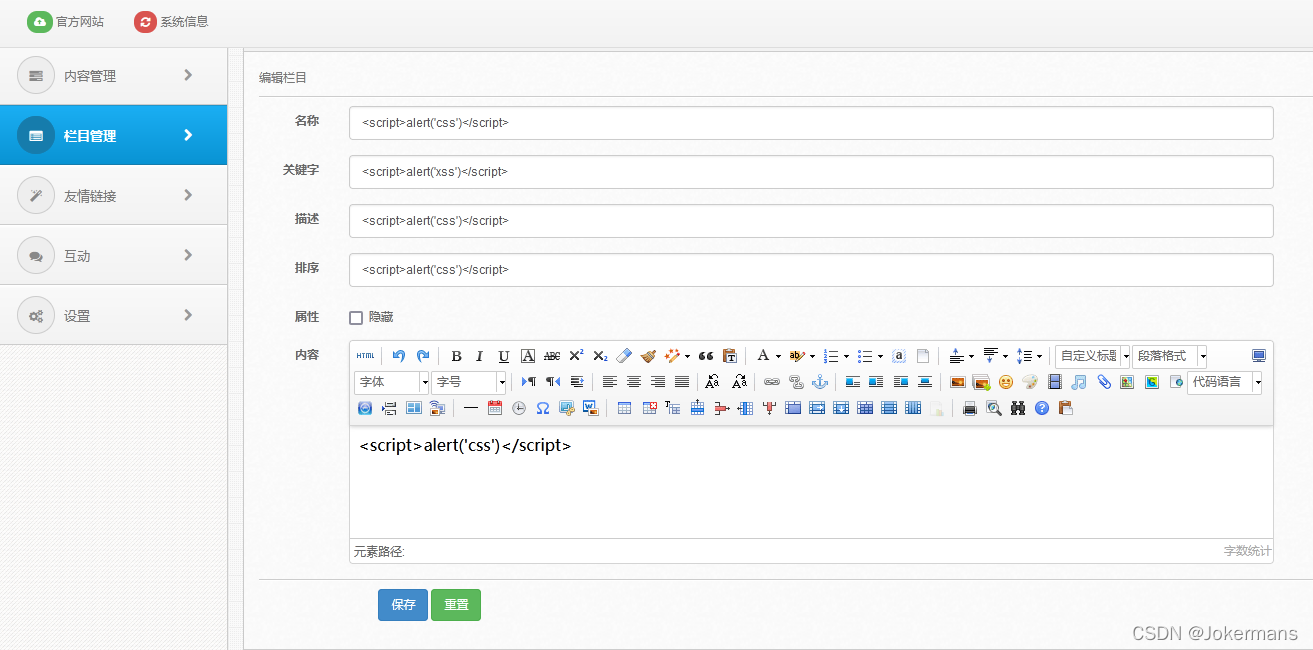Image resolution: width=1313 pixels, height=650 pixels.
Task: Apply highlight color with marker icon
Action: (x=797, y=356)
